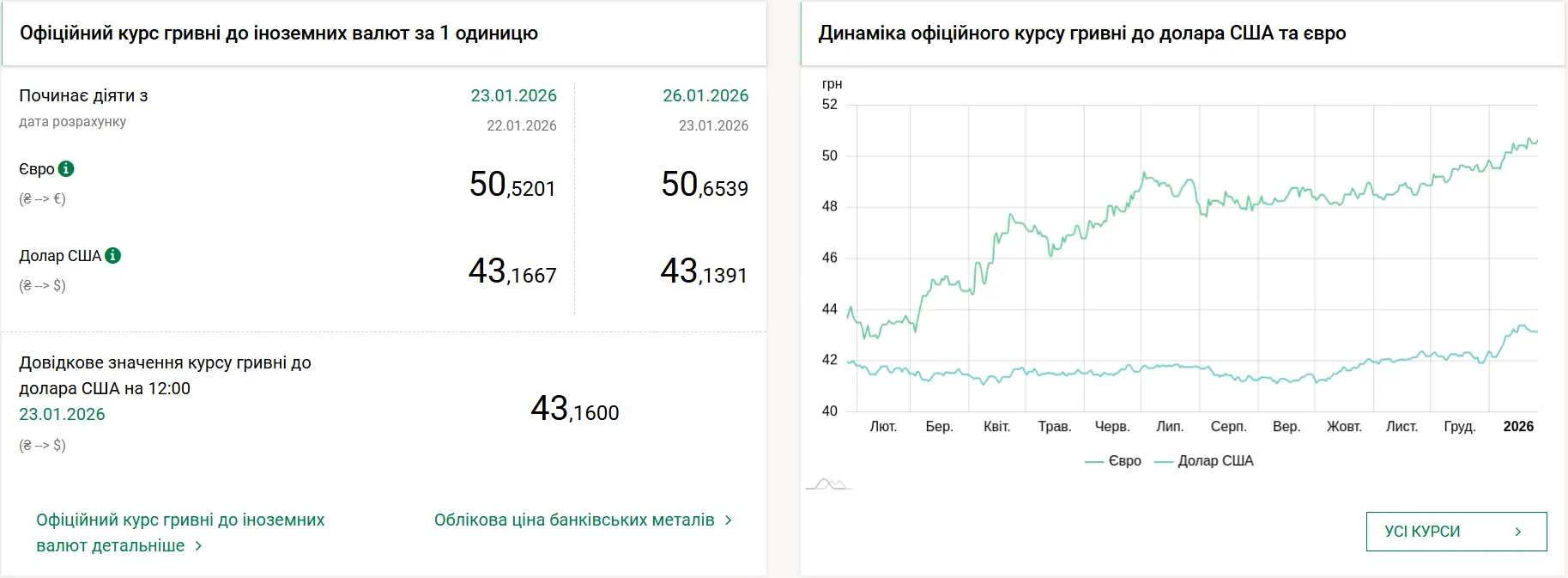Select the 26.01.2026 effective date column
The image size is (1568, 578).
[705, 96]
